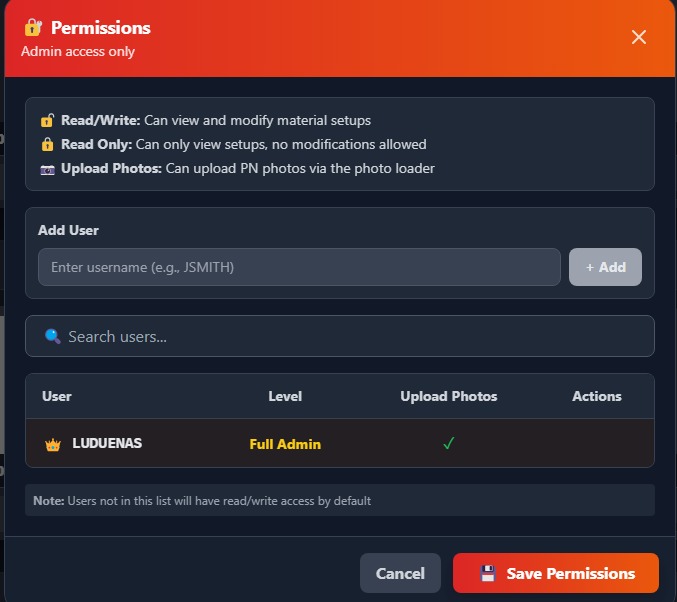
Task: Select the LUDUENAS username in the table
Action: tap(107, 443)
